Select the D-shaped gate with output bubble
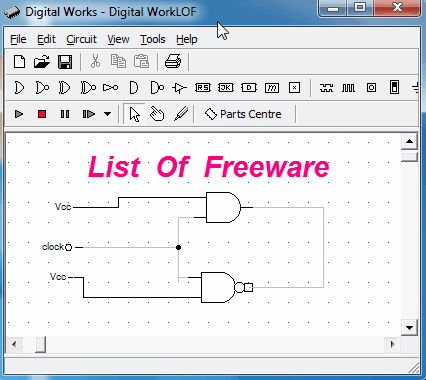Screen dimensions: 426x380 pos(157,88)
